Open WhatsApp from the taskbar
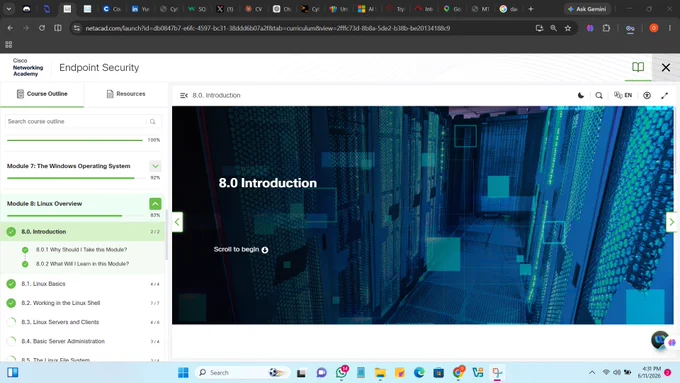 tap(342, 373)
